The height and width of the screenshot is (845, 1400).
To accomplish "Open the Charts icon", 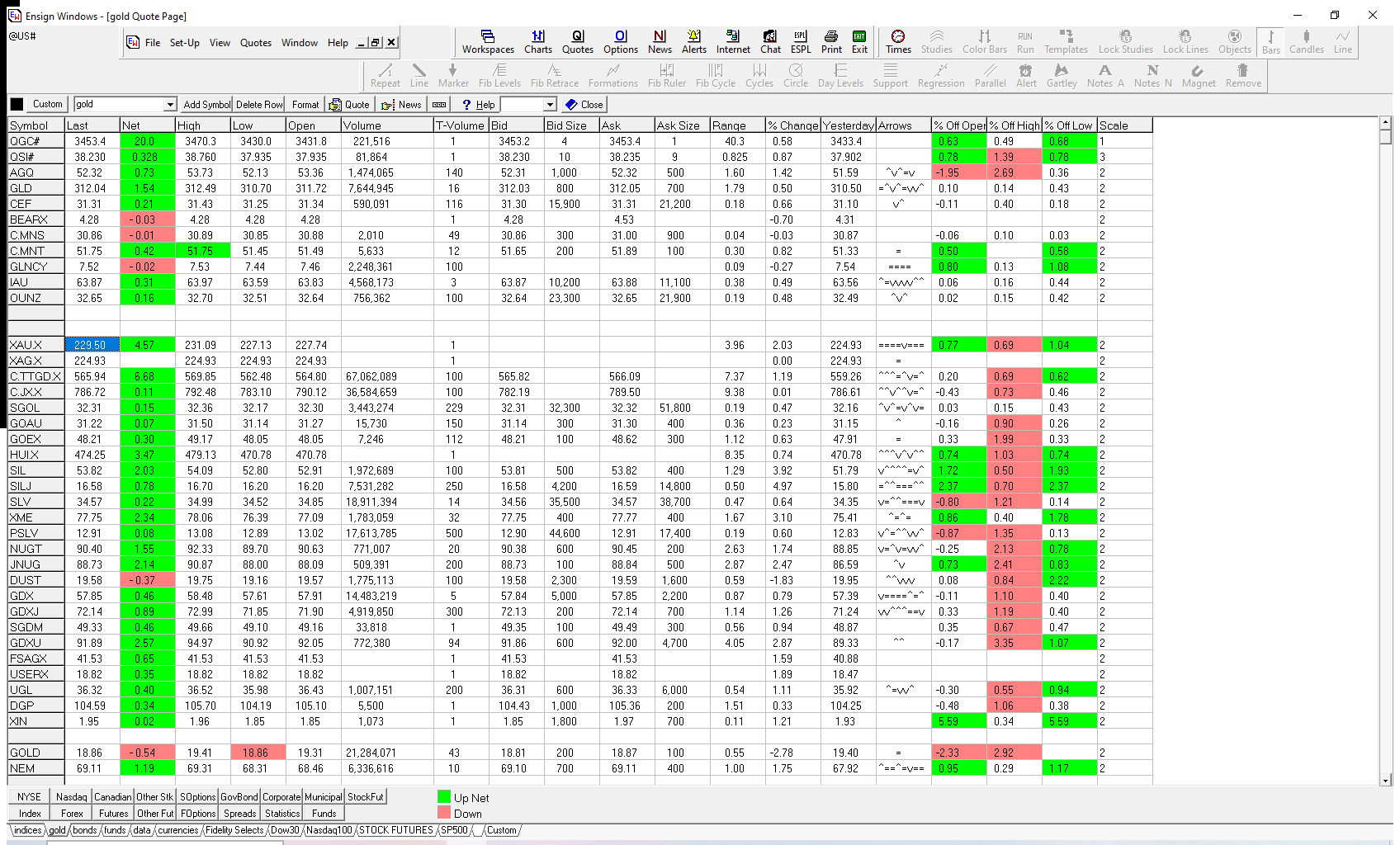I will [538, 42].
